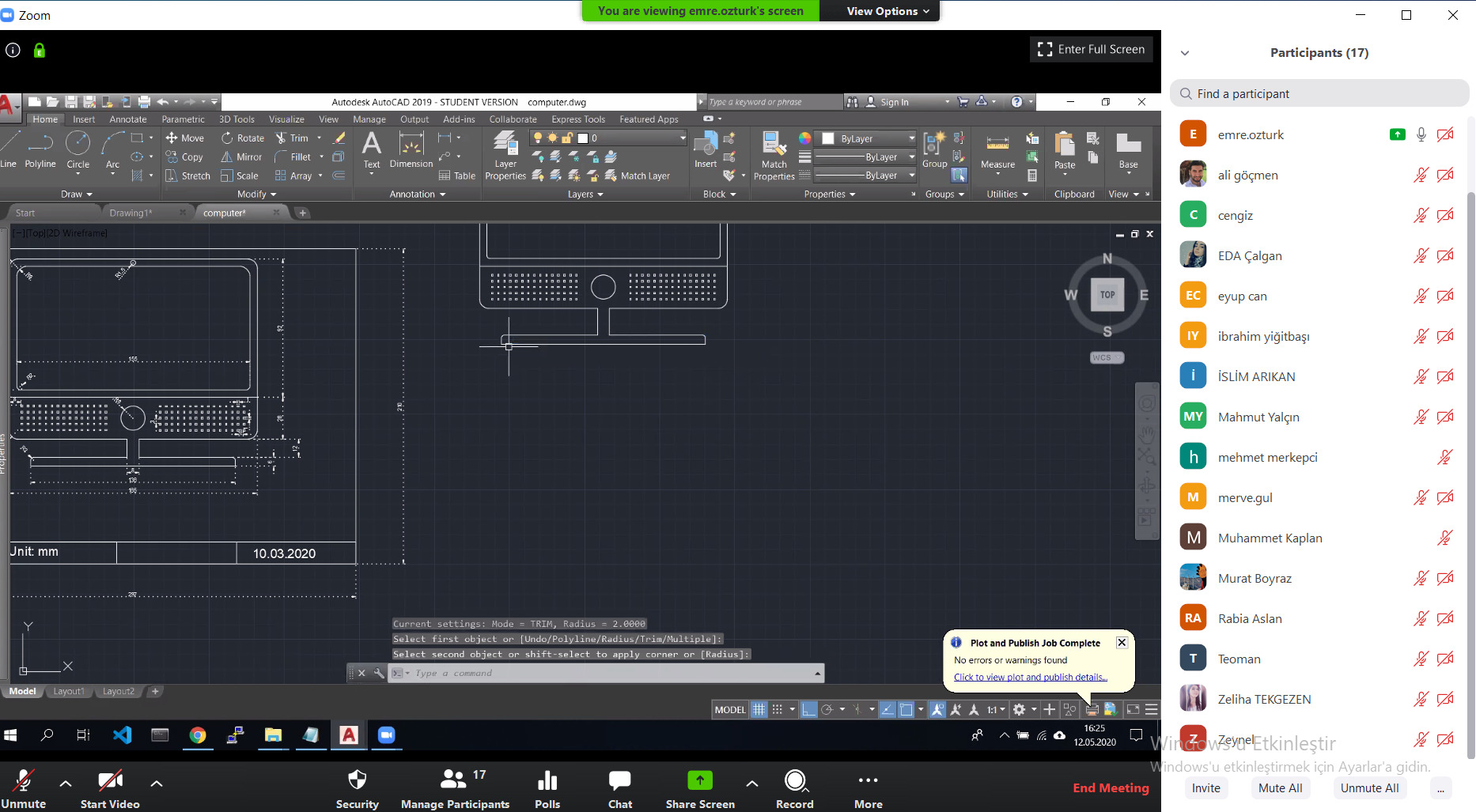Click the Table annotation tool
This screenshot has height=812, width=1476.
[x=457, y=176]
